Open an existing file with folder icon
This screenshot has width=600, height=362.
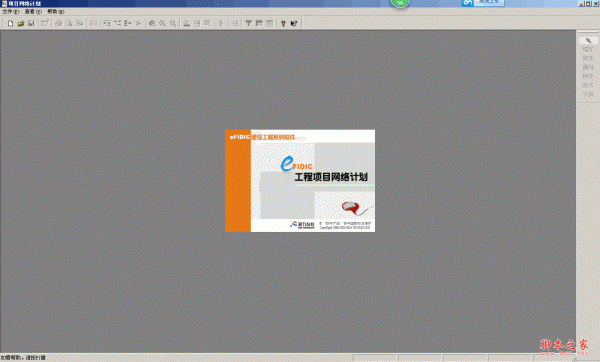21,23
